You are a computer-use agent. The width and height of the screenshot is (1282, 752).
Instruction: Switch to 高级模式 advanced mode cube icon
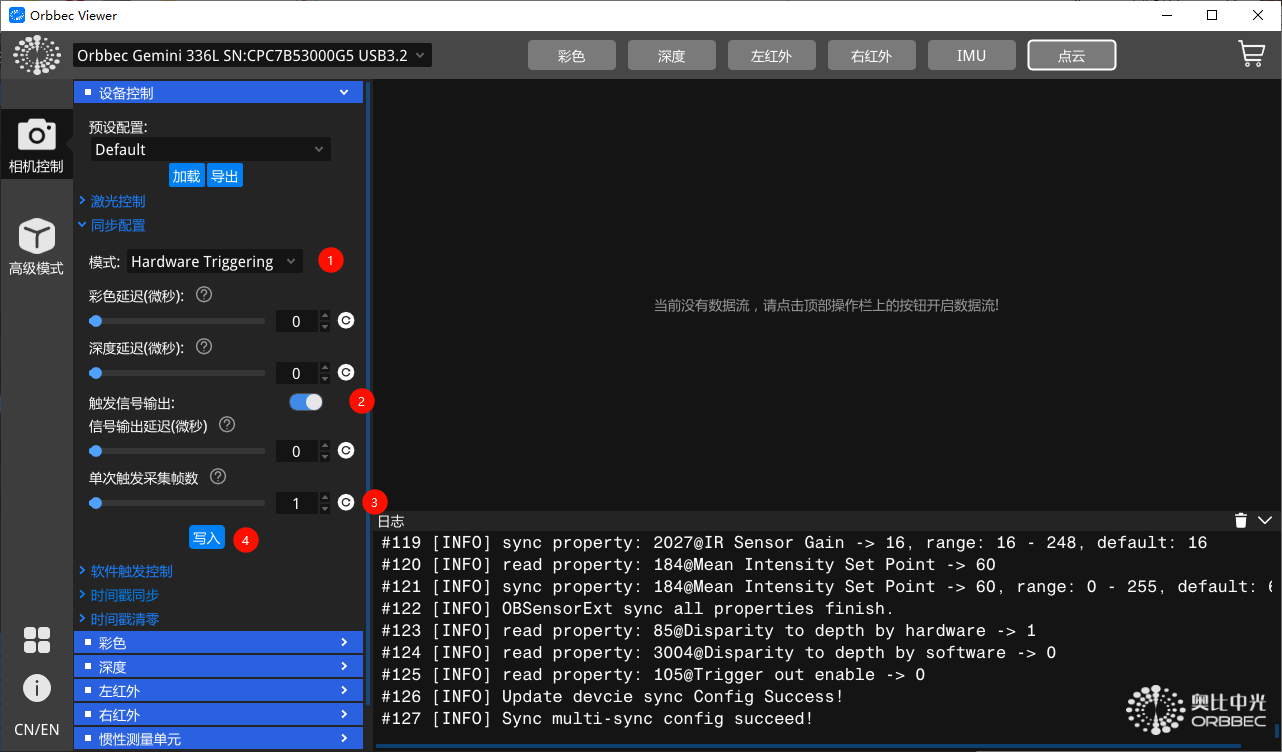(36, 246)
